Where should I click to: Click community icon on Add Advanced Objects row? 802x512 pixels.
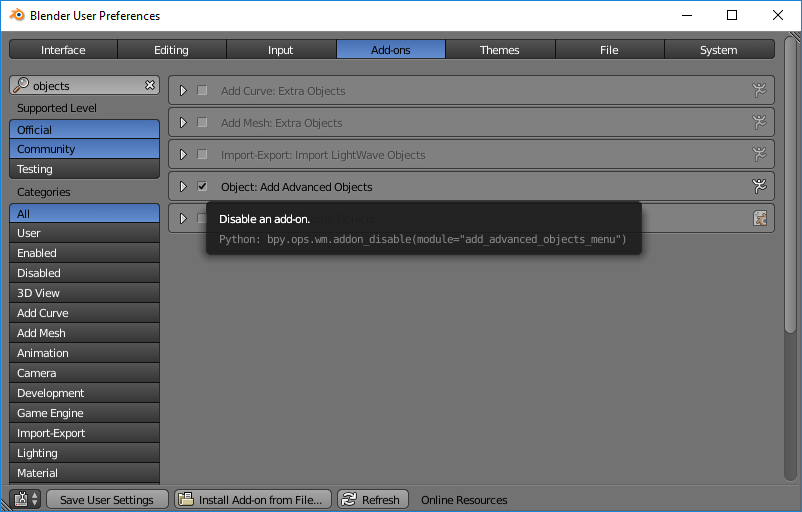coord(760,186)
